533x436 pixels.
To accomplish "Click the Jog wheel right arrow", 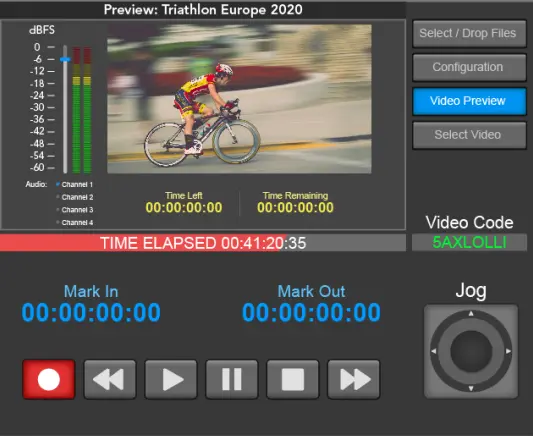I will point(508,351).
